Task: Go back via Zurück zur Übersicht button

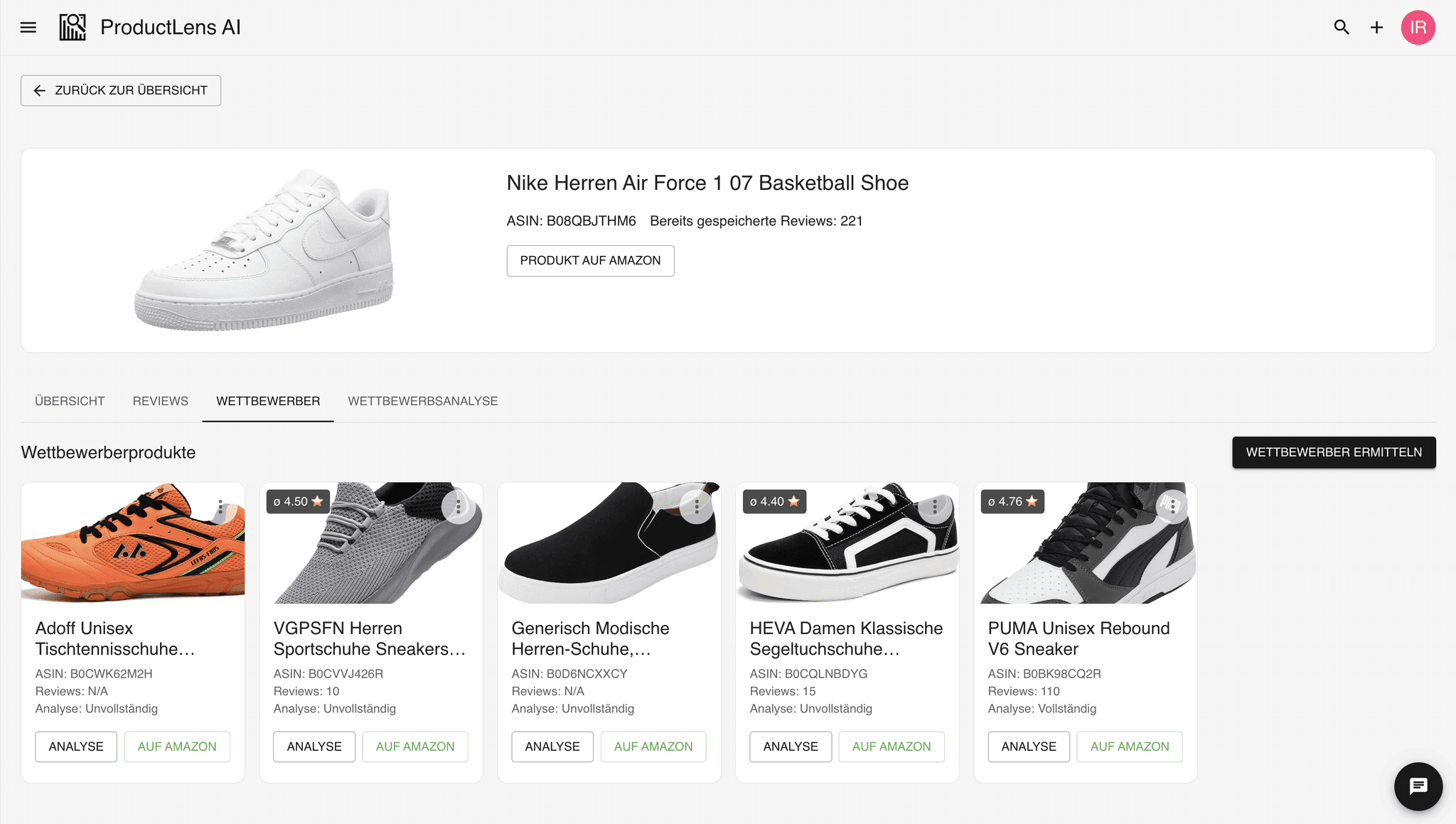Action: (x=121, y=90)
